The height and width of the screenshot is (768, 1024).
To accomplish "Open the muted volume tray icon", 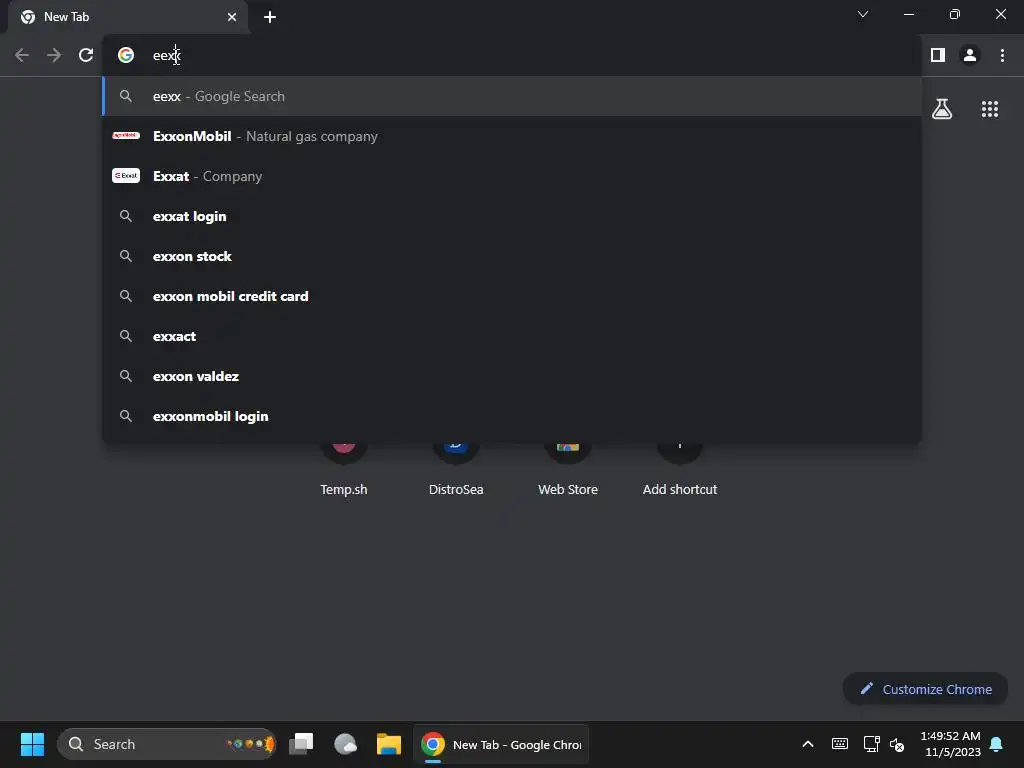I will coord(897,744).
